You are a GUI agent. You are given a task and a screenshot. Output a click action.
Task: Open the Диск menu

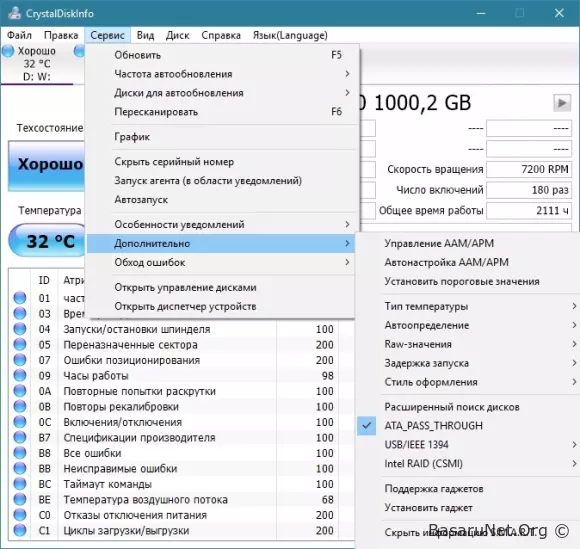(x=178, y=35)
